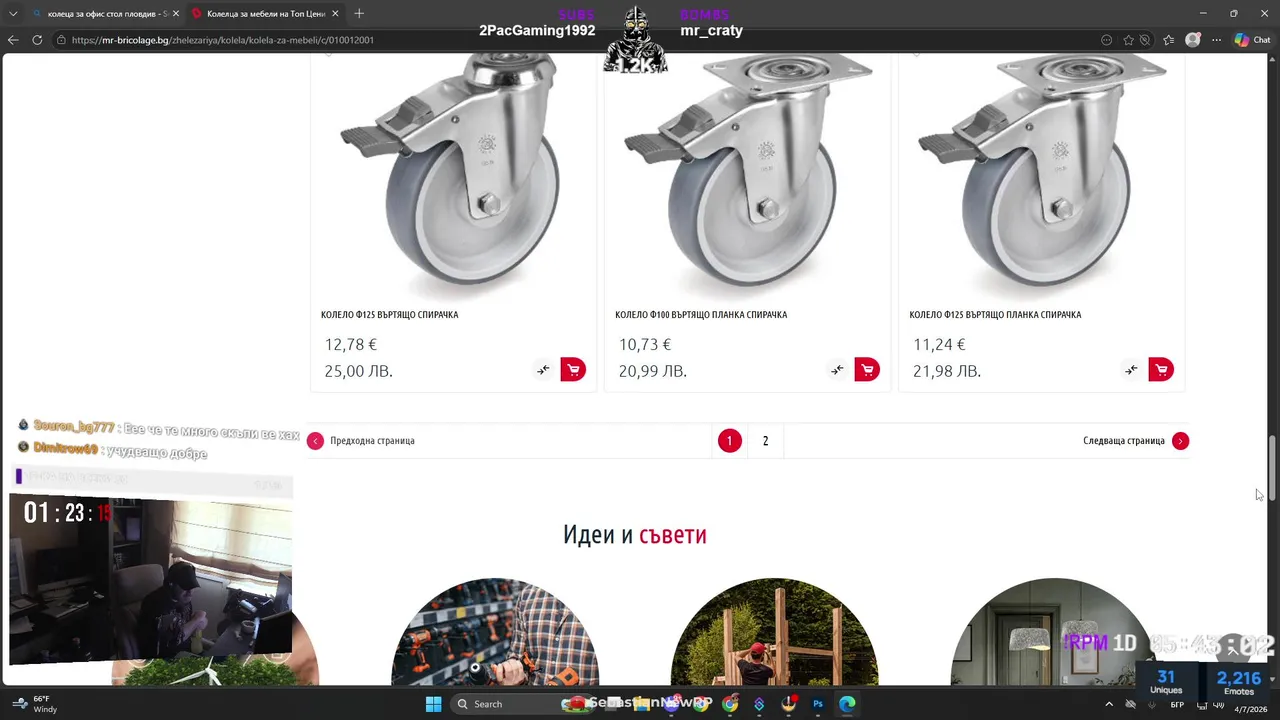1280x720 pixels.
Task: Open a new browser tab
Action: click(x=359, y=13)
